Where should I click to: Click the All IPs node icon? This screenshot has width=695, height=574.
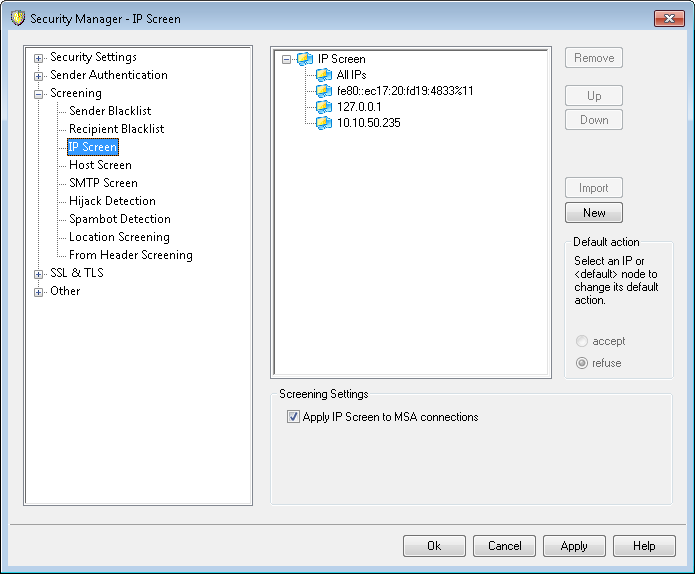(324, 75)
